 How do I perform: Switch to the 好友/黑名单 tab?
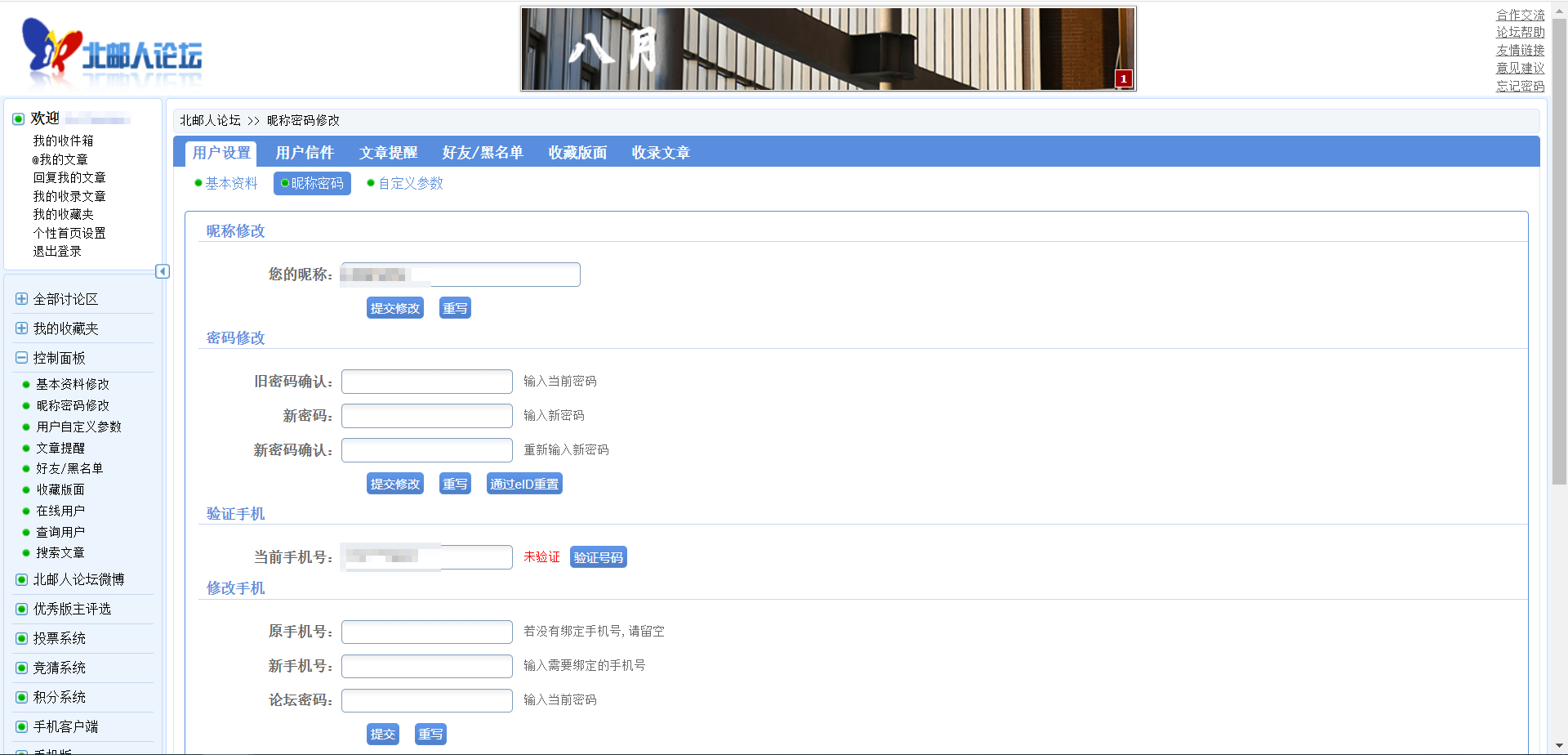click(x=483, y=153)
